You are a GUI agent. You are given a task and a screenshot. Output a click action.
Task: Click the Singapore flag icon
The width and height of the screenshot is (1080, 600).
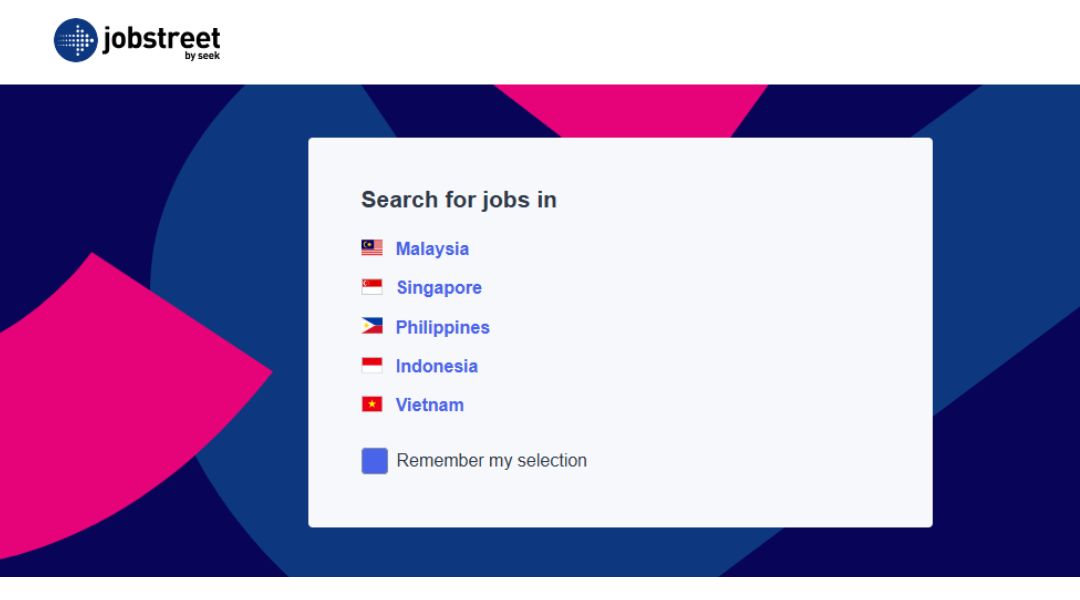372,287
